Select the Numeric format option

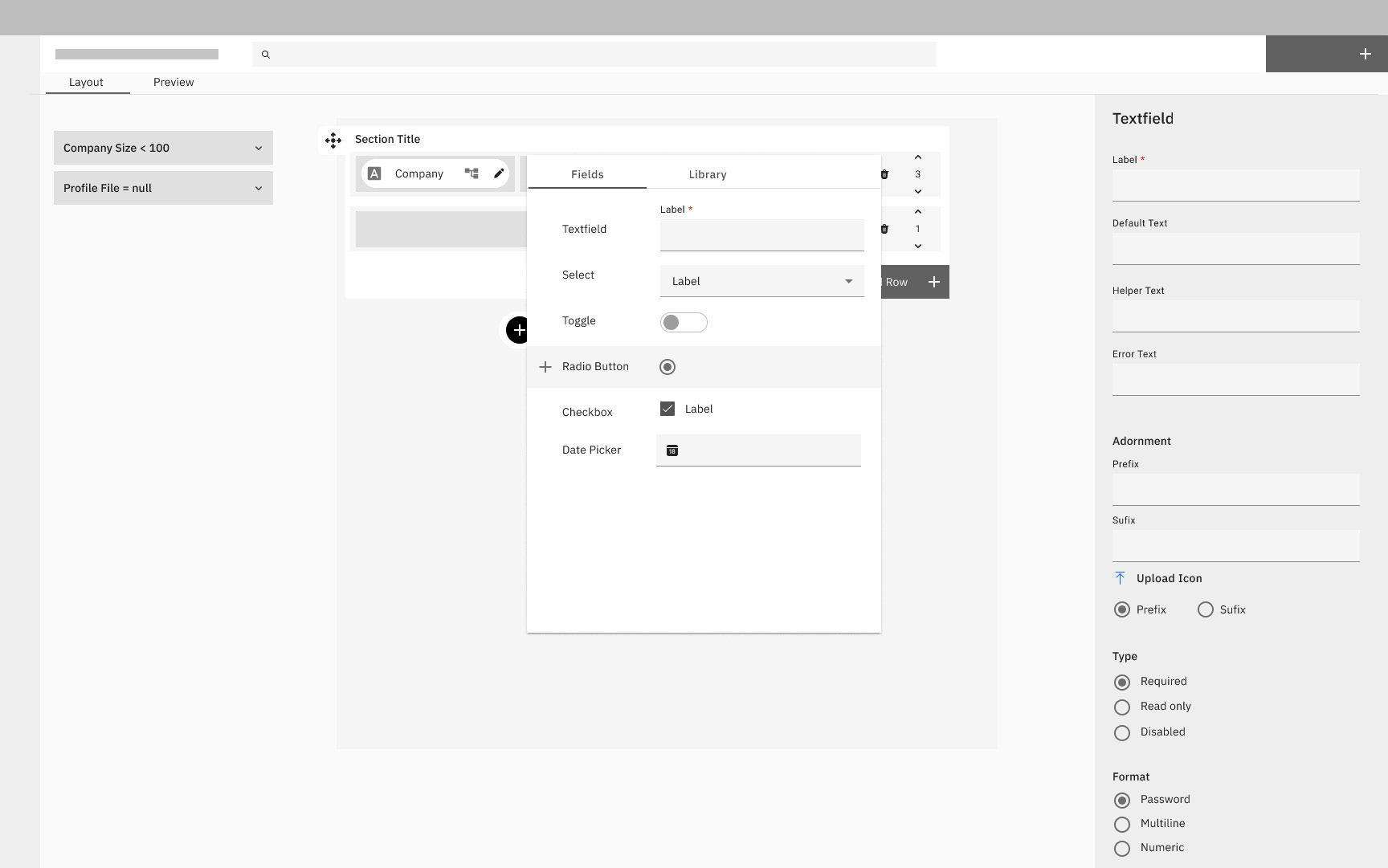[1122, 849]
